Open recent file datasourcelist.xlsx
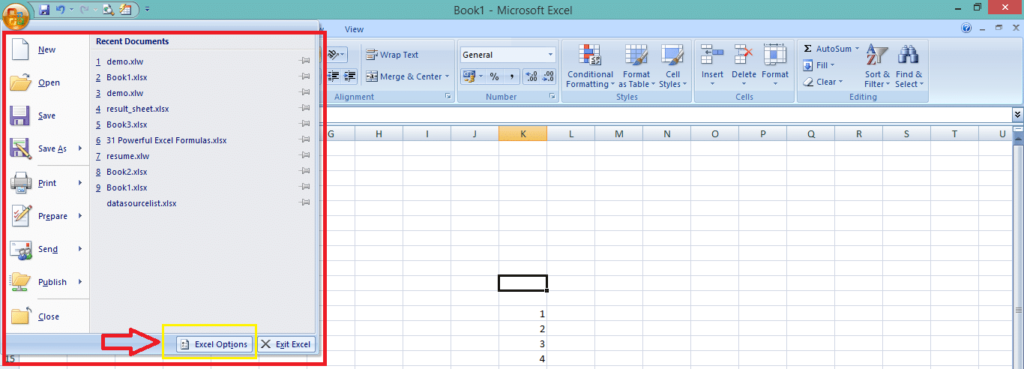Screen dimensions: 1024x369 (141, 203)
